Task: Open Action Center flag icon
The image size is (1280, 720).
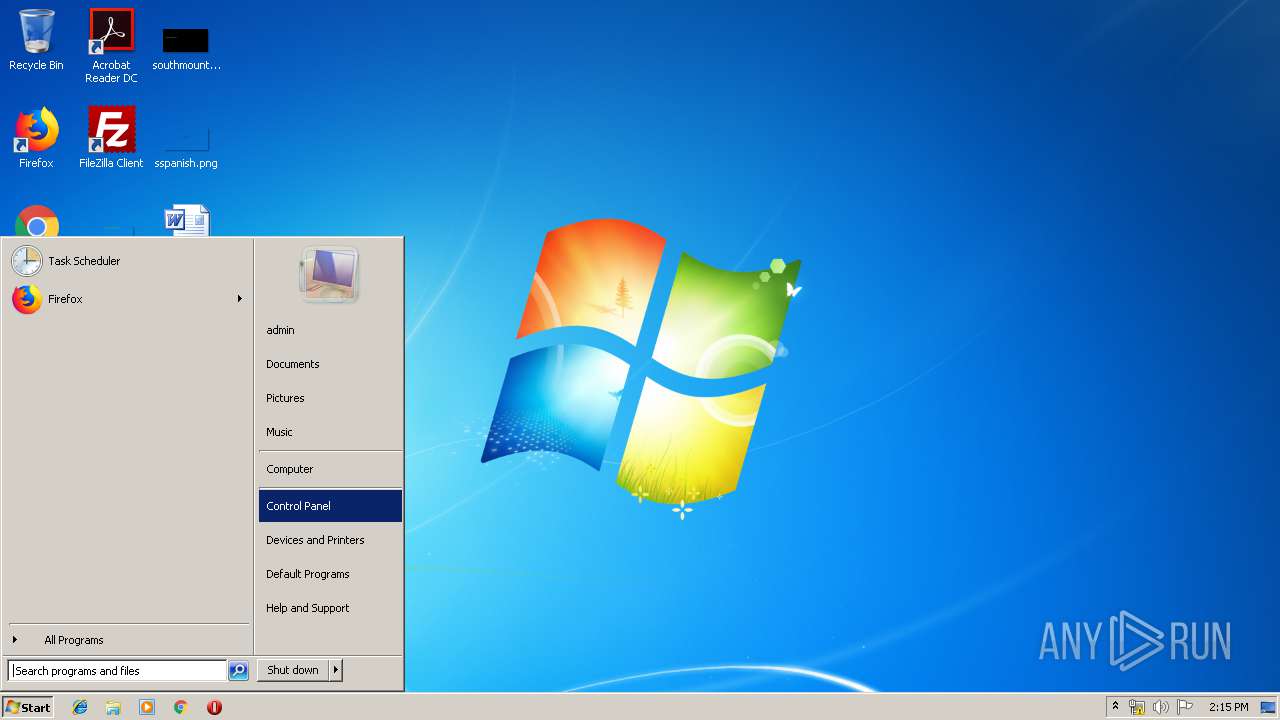Action: [x=1185, y=707]
